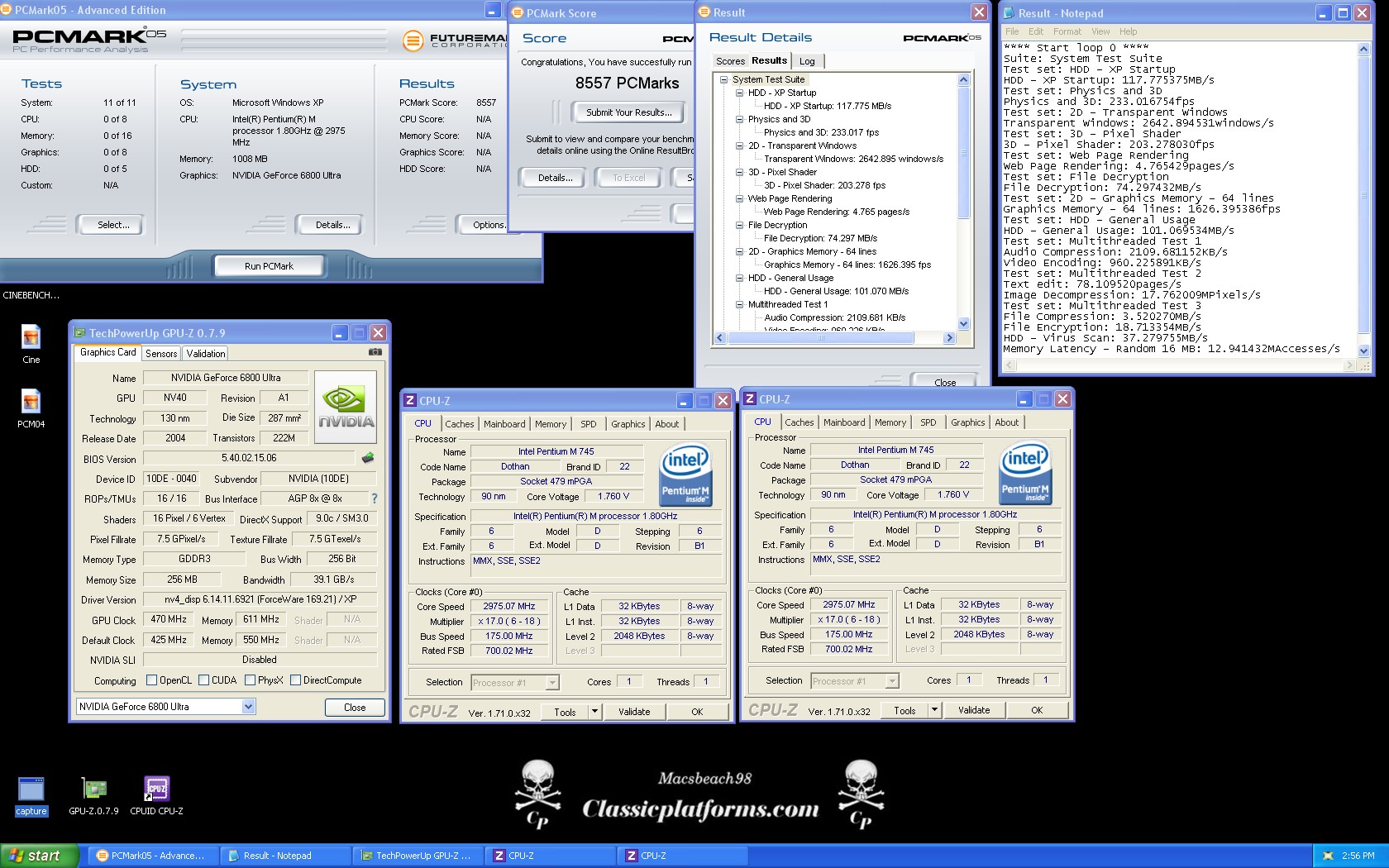Image resolution: width=1389 pixels, height=868 pixels.
Task: Click the GPU-Z BIOS save chip icon
Action: click(368, 457)
